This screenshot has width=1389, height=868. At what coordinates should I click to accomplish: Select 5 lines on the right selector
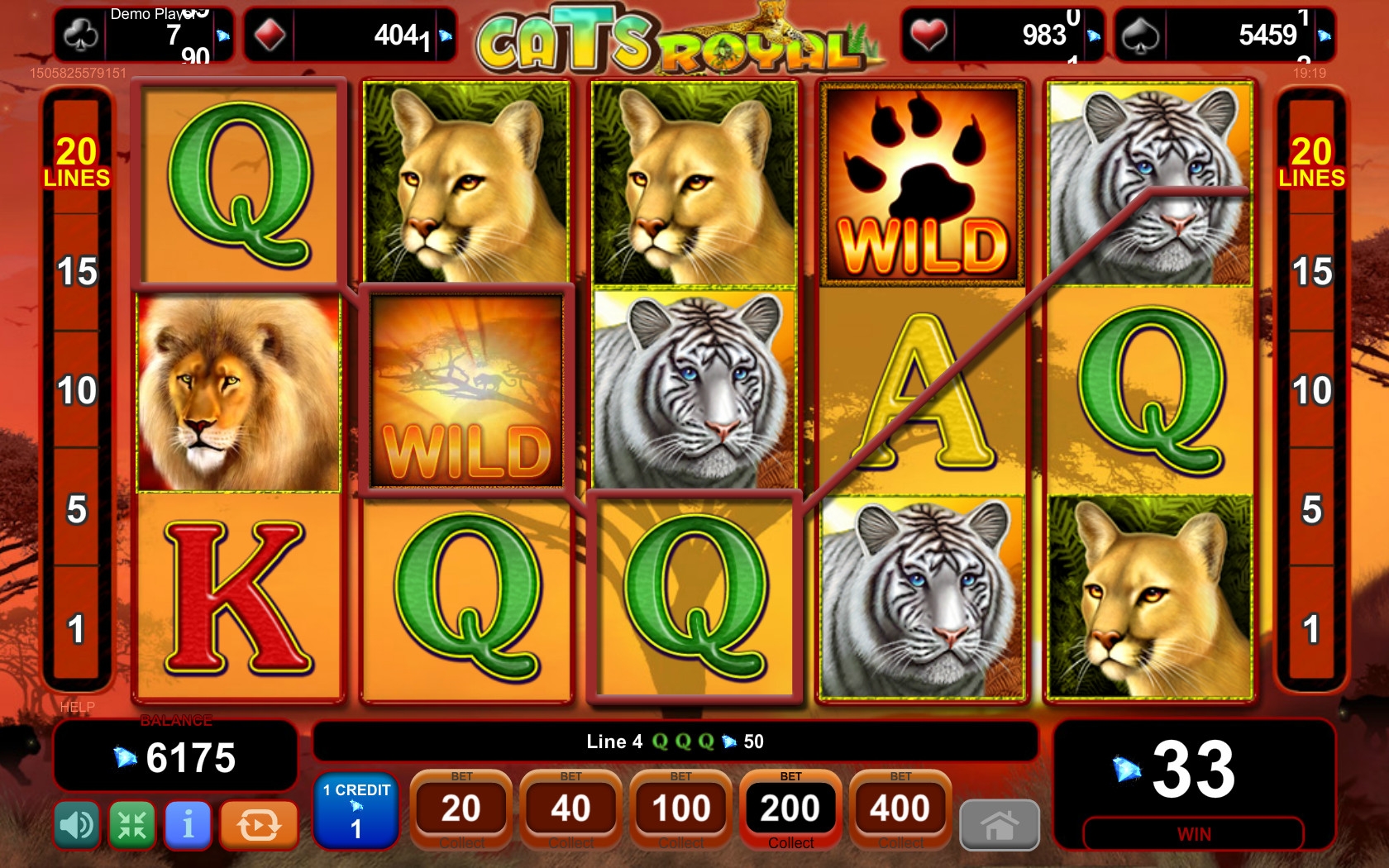pos(1311,509)
